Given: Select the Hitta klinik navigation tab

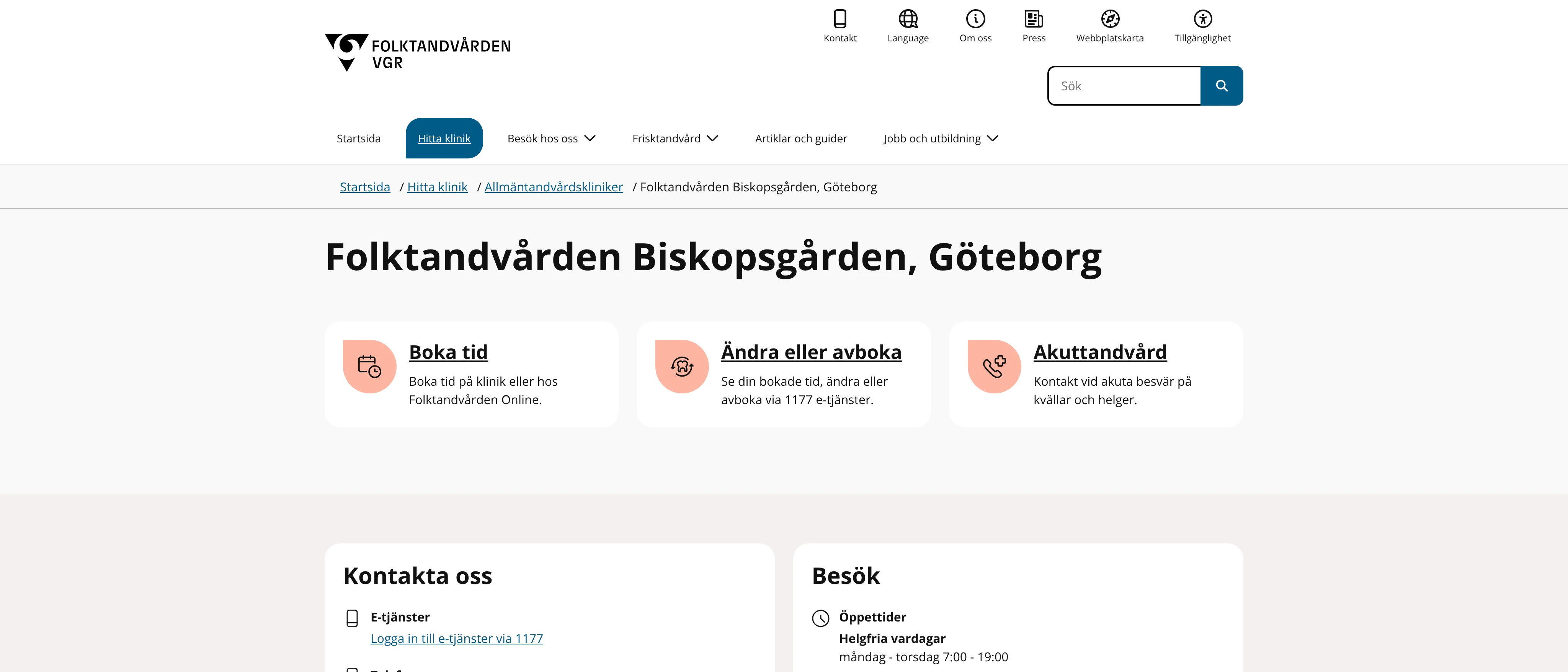Looking at the screenshot, I should (444, 138).
